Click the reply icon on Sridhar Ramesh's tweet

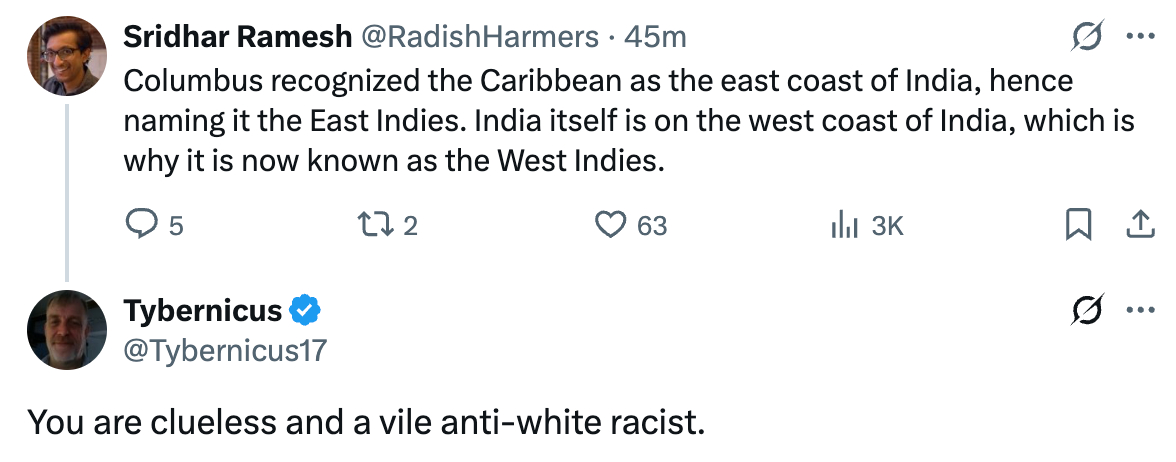point(137,226)
